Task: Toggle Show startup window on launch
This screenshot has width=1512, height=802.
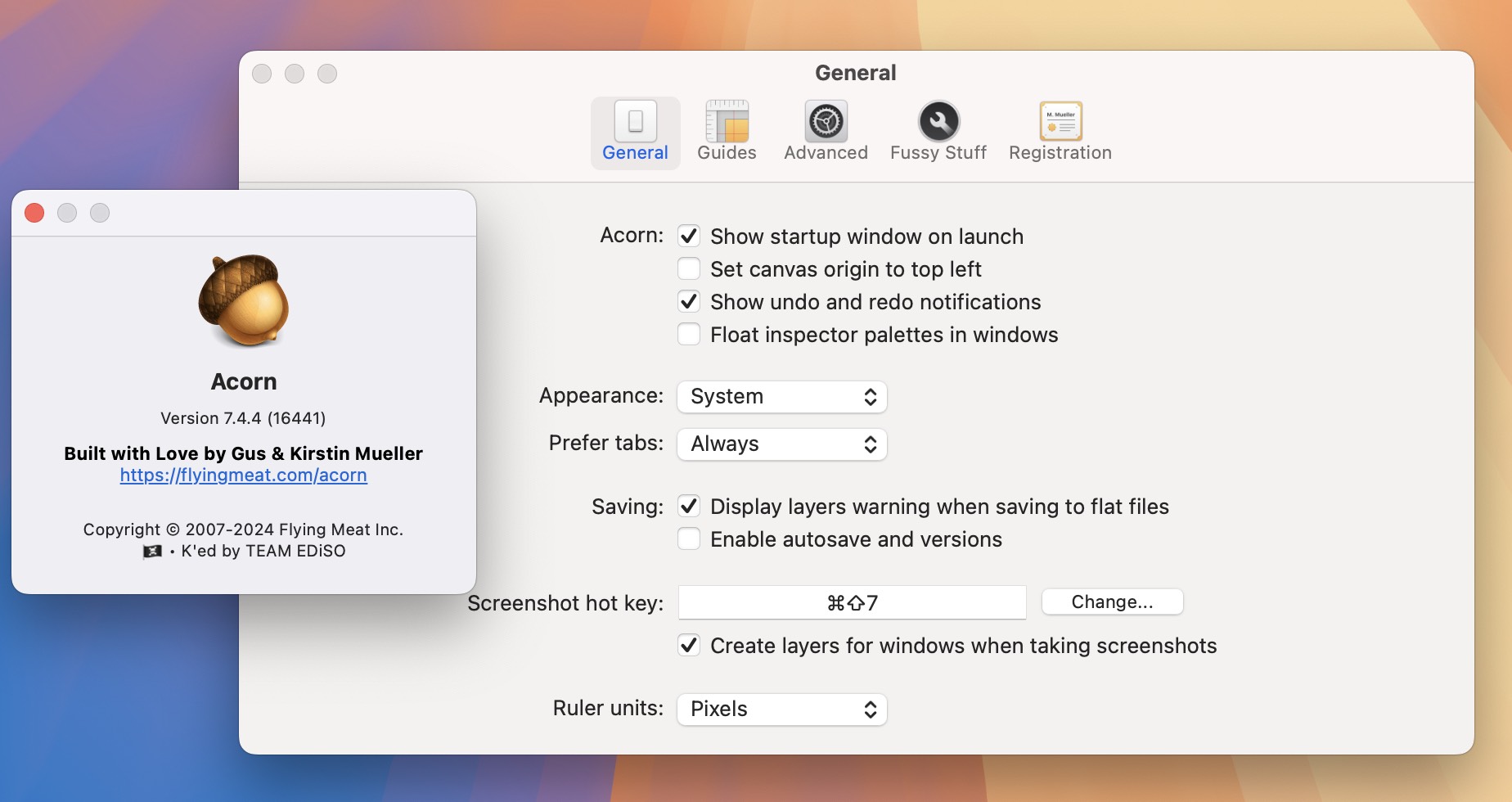Action: [689, 237]
